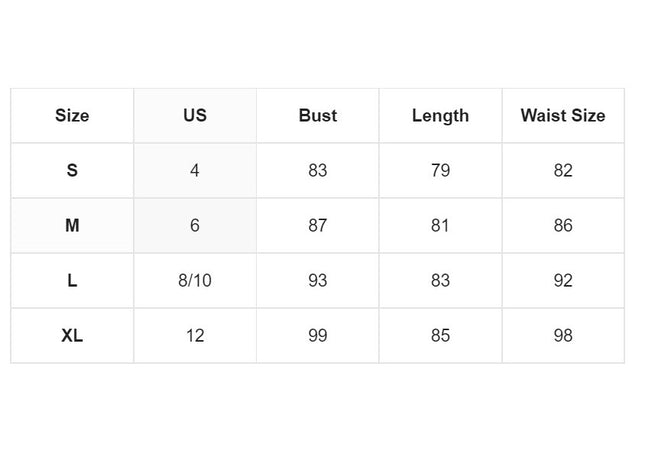Click the waist size 82 cell

click(x=563, y=170)
